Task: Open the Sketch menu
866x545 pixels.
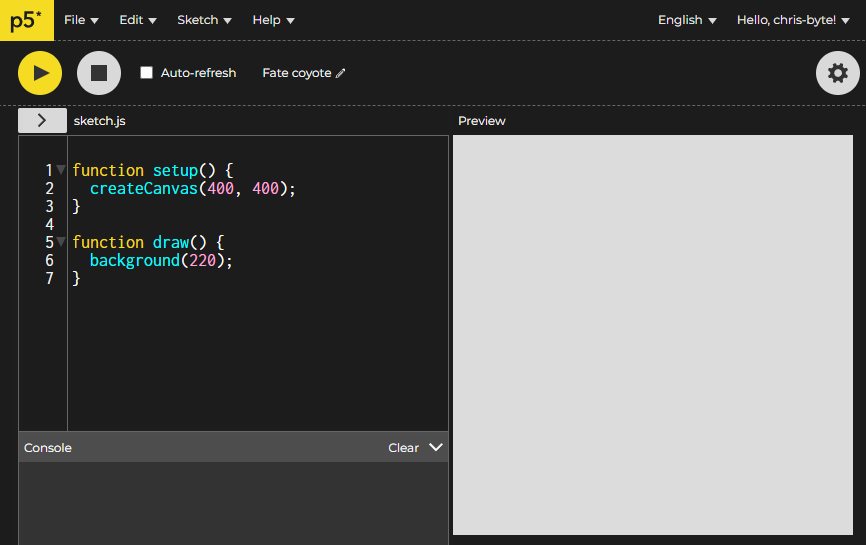Action: point(204,20)
